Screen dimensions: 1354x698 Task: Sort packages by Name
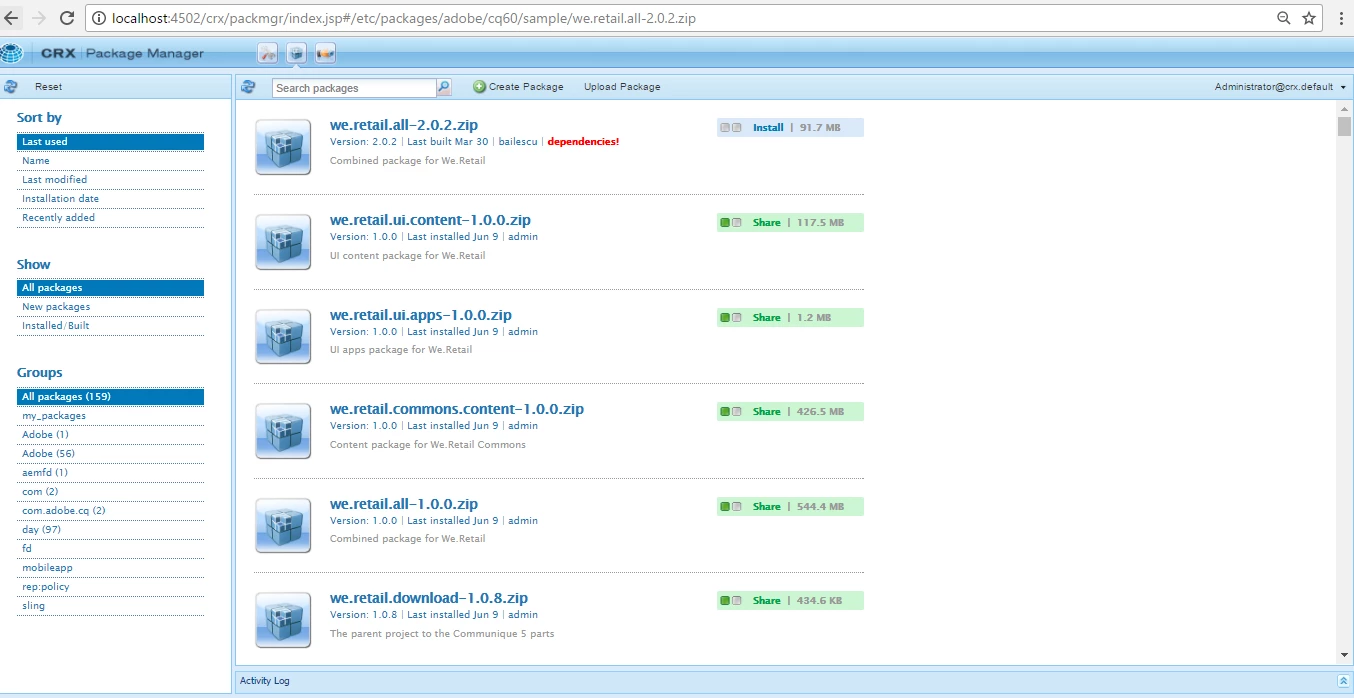pos(110,161)
